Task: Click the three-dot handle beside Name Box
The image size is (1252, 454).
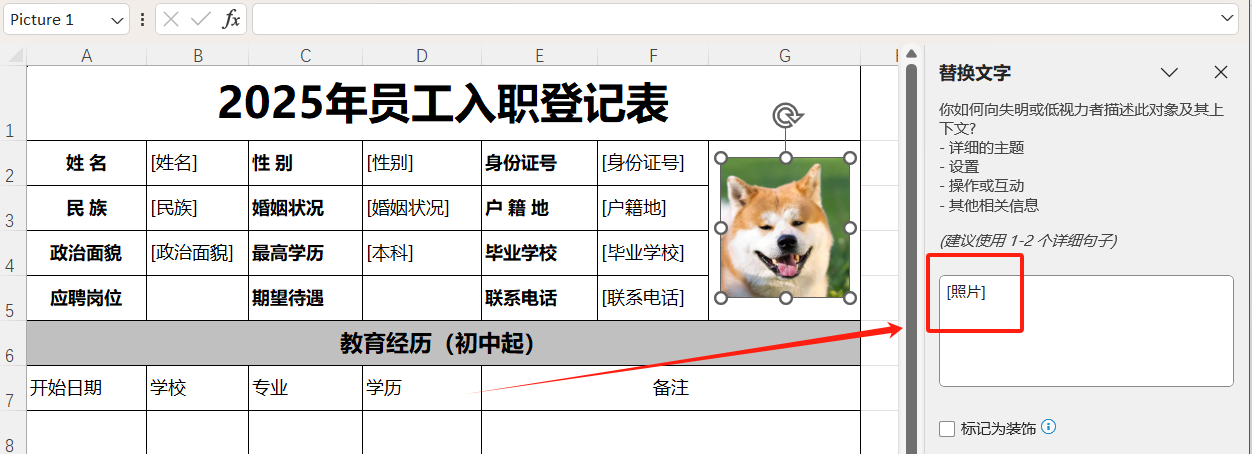Action: click(142, 19)
